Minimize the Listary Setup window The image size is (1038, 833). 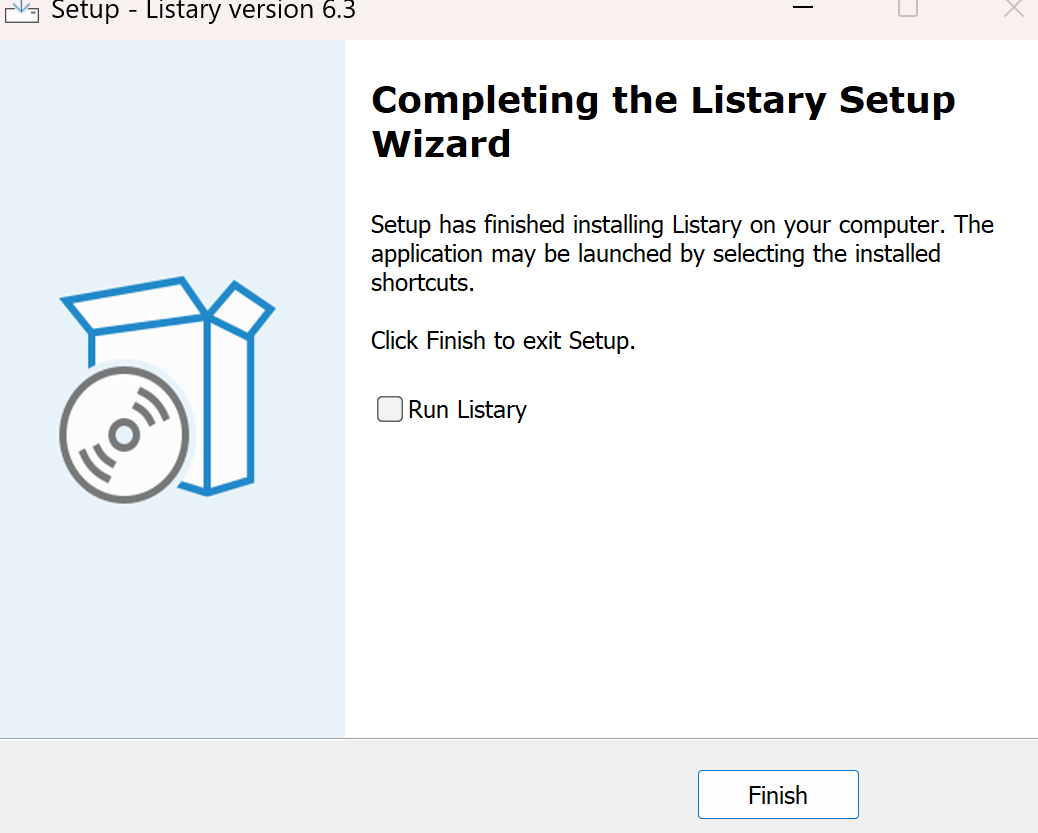[x=803, y=8]
